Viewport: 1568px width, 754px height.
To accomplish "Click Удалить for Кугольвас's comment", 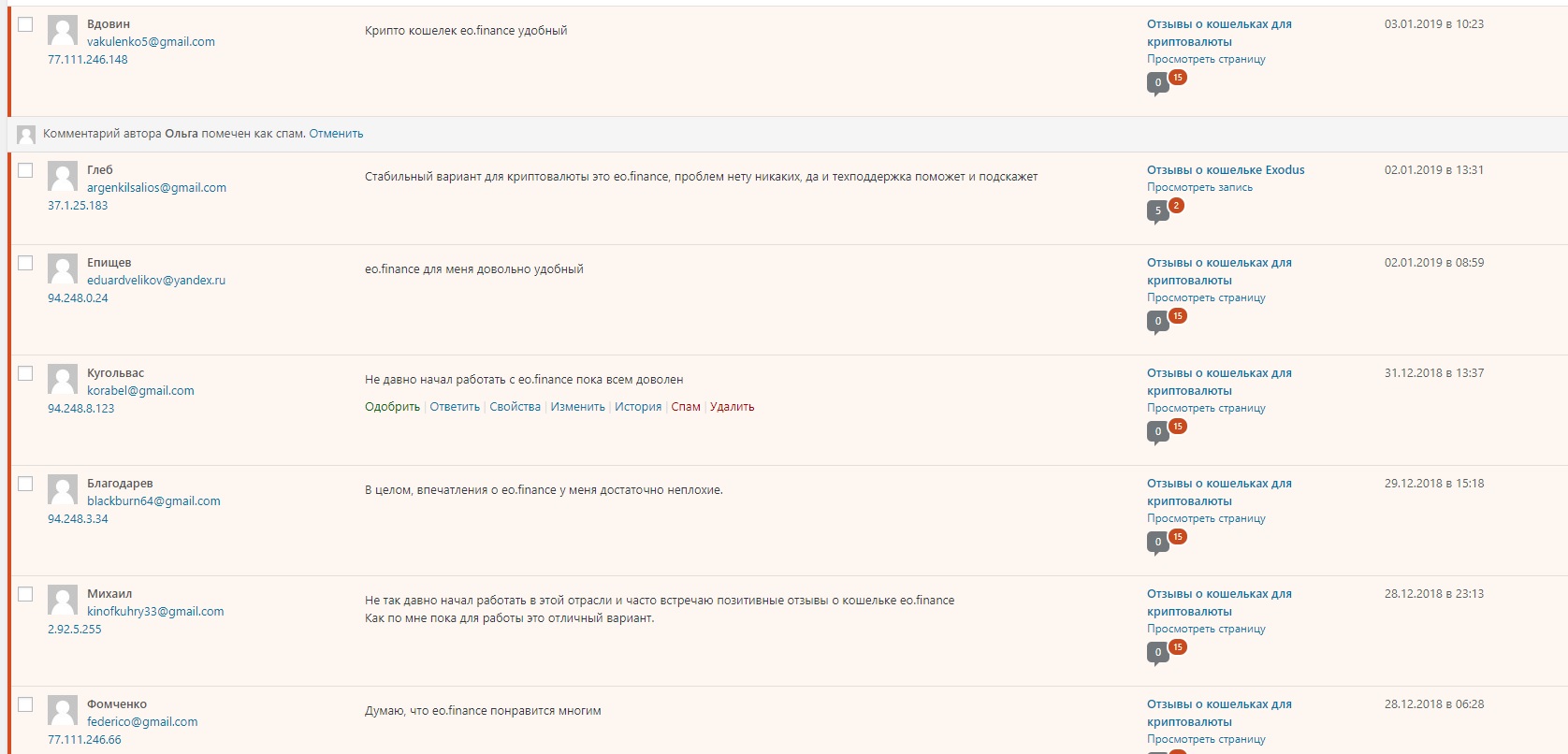I will tap(732, 407).
